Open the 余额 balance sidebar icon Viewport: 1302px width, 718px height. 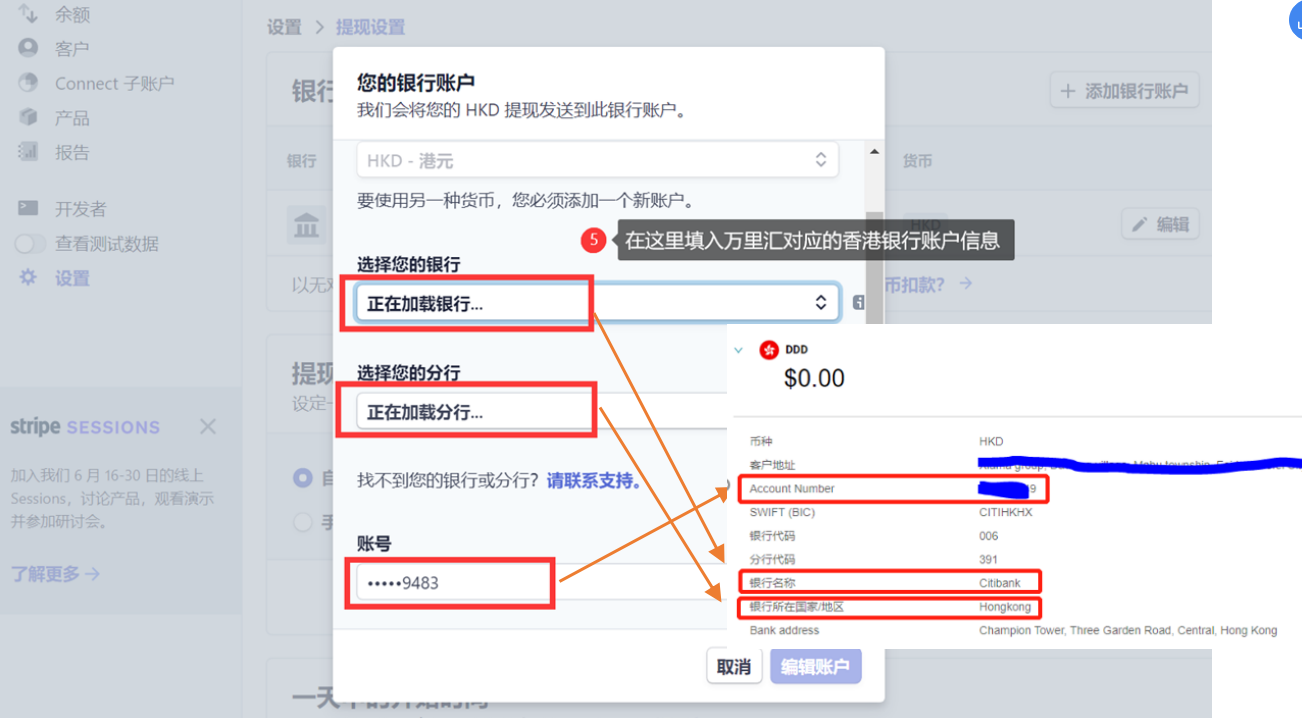27,15
